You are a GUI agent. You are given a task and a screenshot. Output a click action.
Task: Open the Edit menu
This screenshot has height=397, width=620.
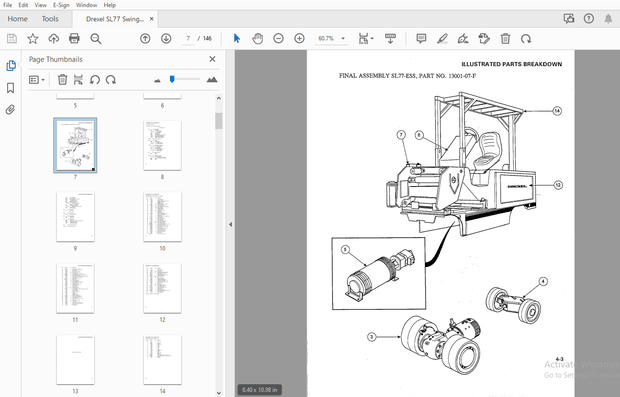23,5
